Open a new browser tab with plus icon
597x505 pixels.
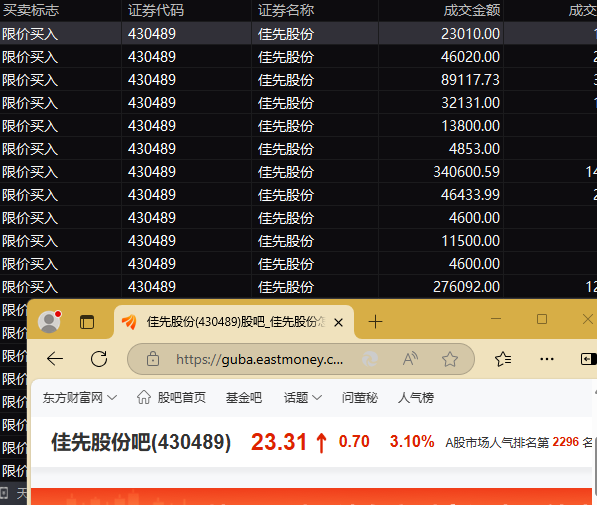click(375, 322)
